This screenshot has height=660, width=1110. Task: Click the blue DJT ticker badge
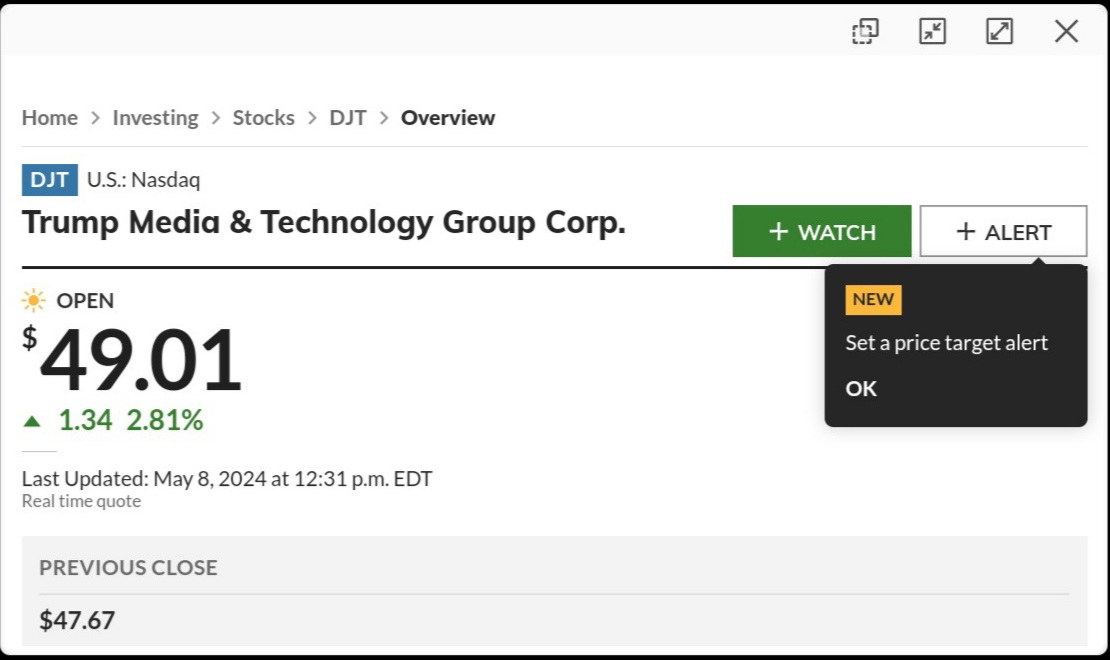pyautogui.click(x=50, y=180)
